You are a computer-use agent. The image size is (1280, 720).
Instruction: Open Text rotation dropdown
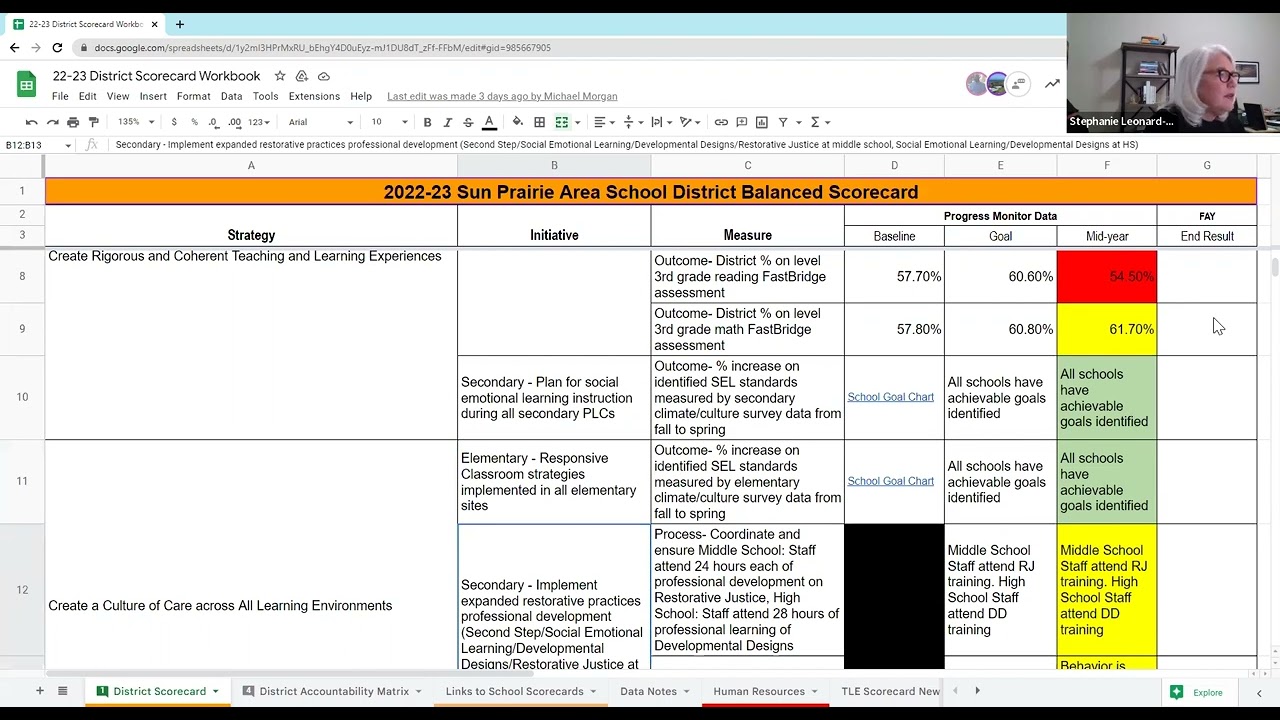coord(690,122)
